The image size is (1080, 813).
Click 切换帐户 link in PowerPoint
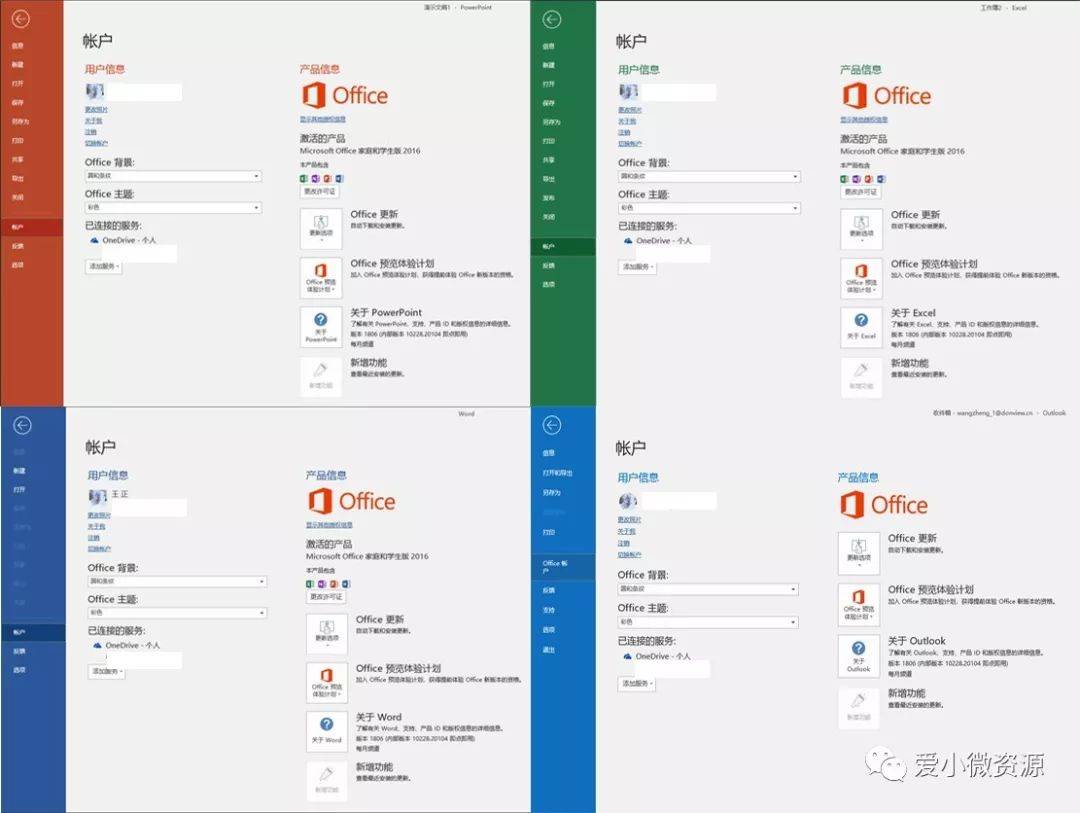(96, 143)
